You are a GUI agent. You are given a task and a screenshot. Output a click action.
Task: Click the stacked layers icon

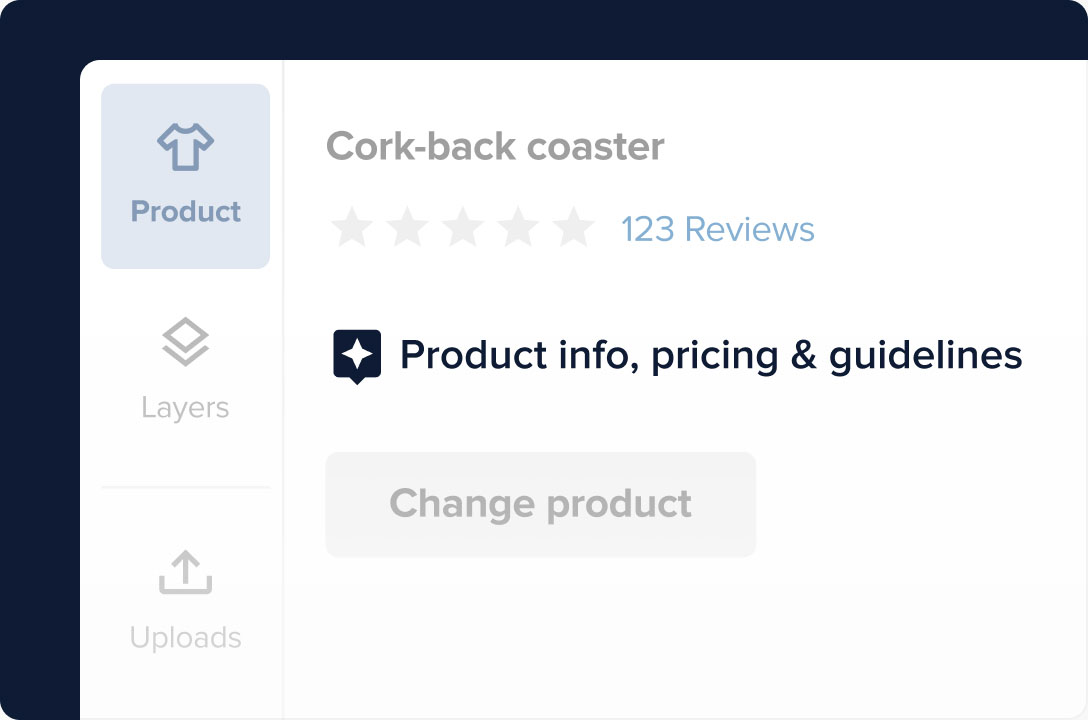point(186,342)
